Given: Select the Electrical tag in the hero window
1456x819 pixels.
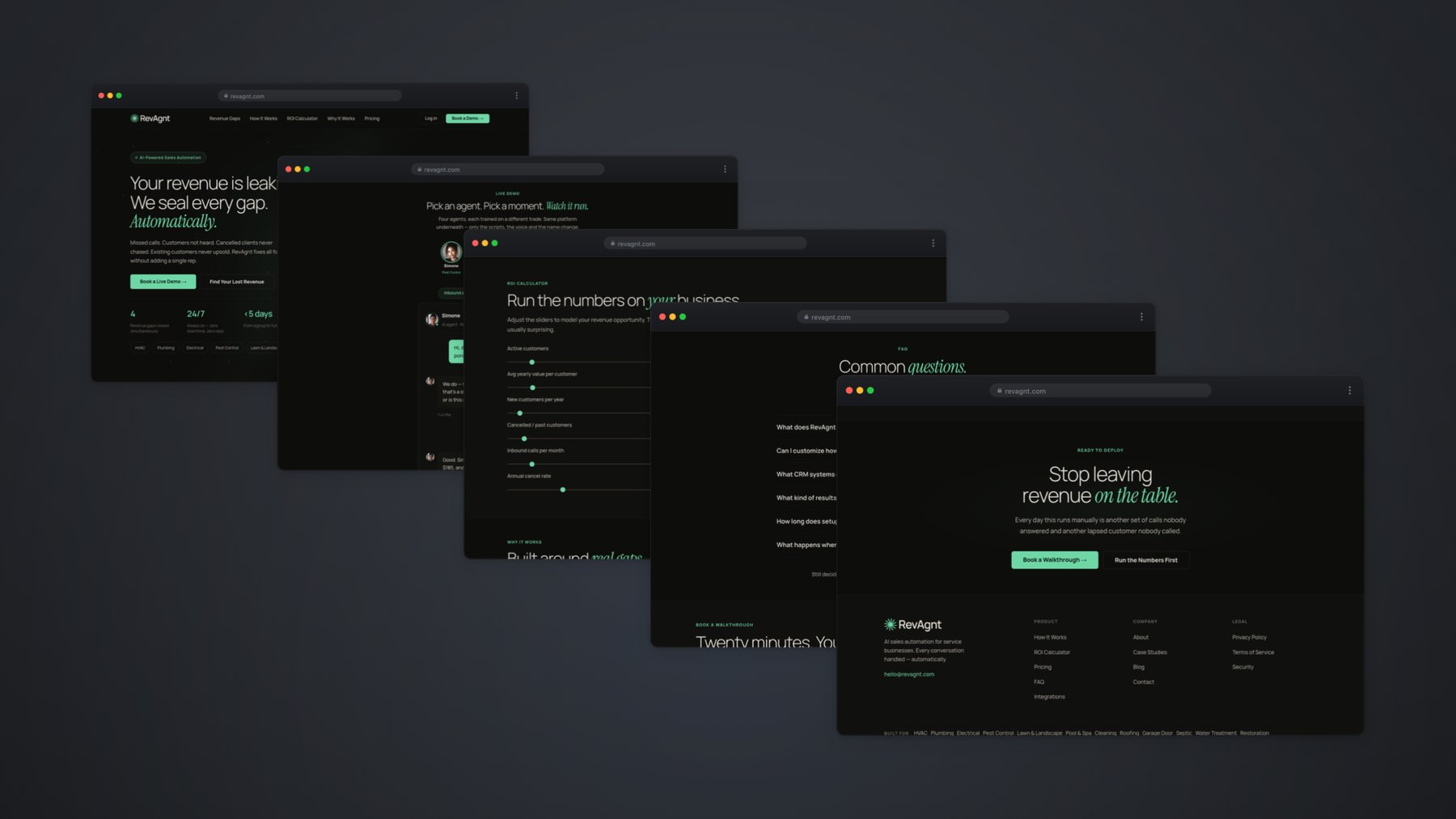Looking at the screenshot, I should point(195,348).
